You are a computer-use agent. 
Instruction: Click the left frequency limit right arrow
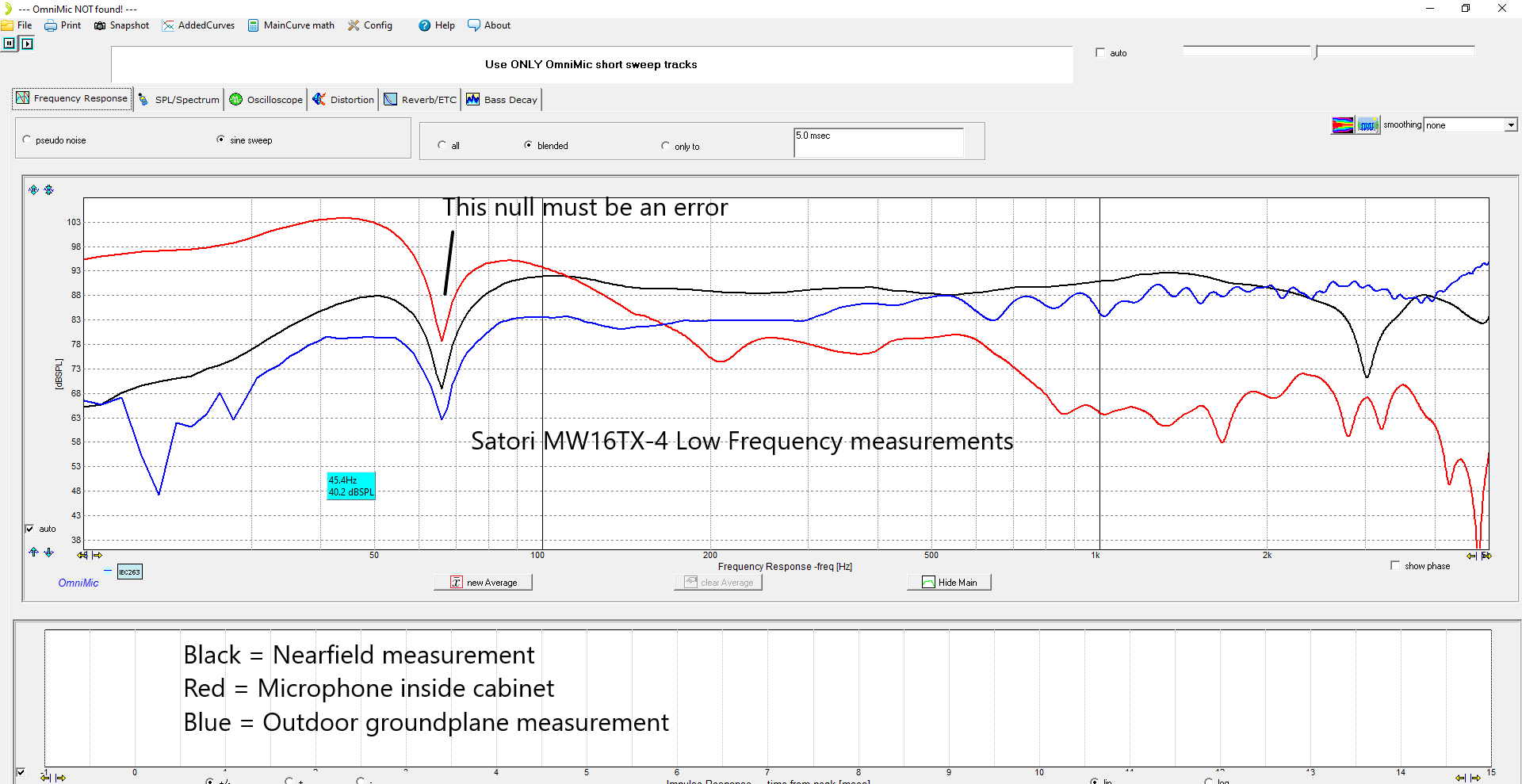point(97,556)
